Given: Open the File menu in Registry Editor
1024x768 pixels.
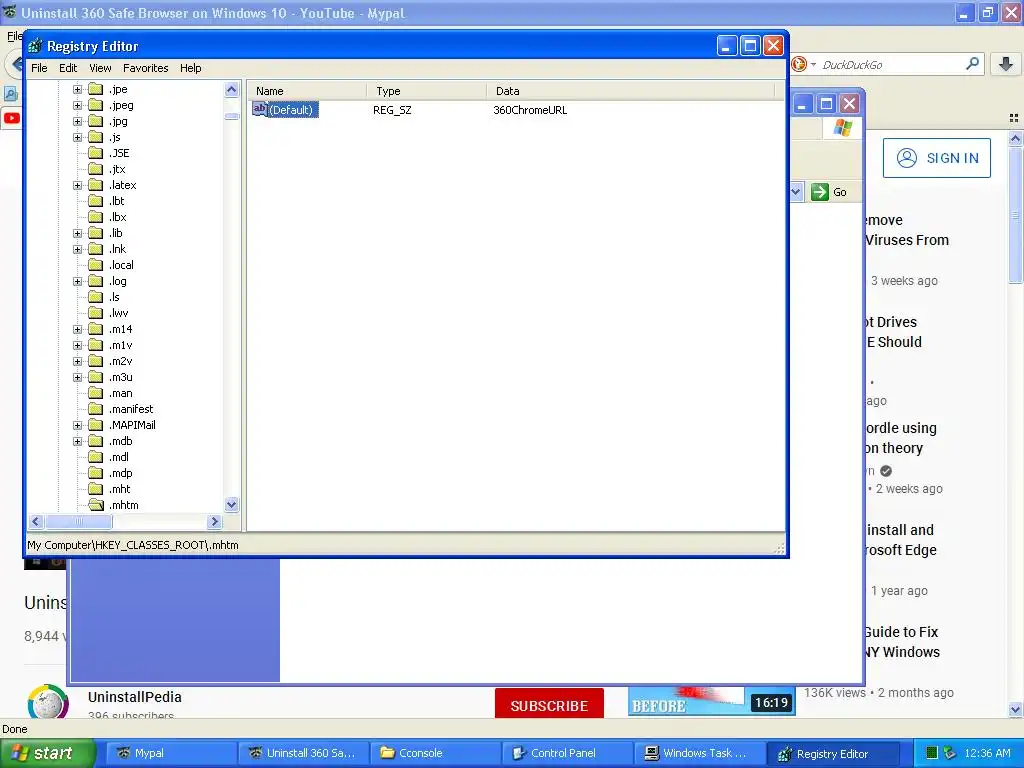Looking at the screenshot, I should coord(39,68).
